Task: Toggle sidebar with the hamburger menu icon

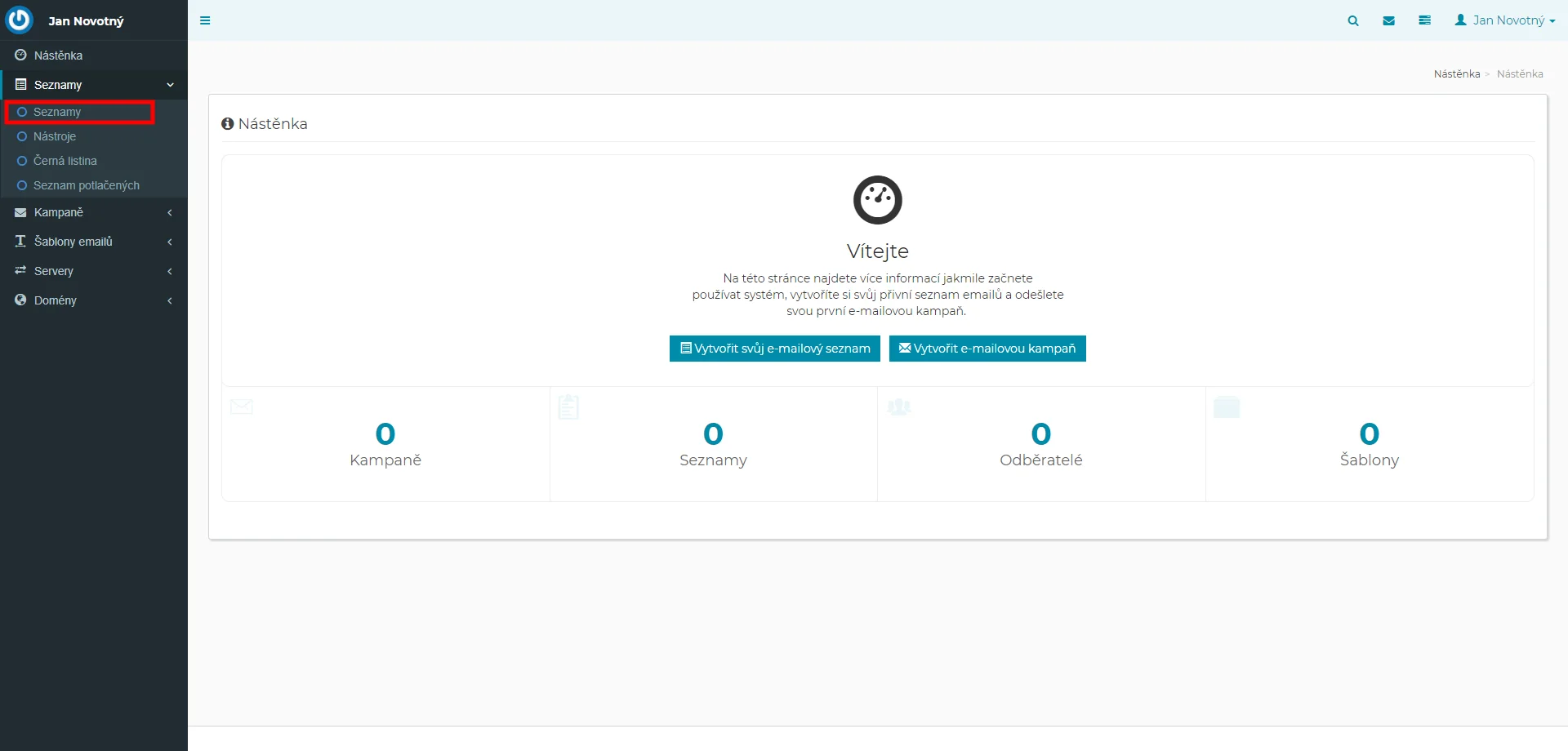Action: click(x=205, y=21)
